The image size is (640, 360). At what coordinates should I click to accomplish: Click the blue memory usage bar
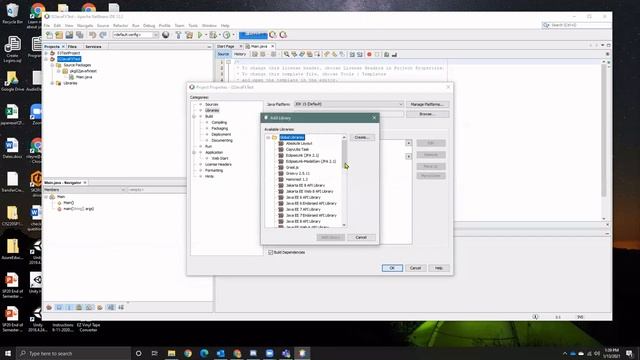tap(253, 35)
